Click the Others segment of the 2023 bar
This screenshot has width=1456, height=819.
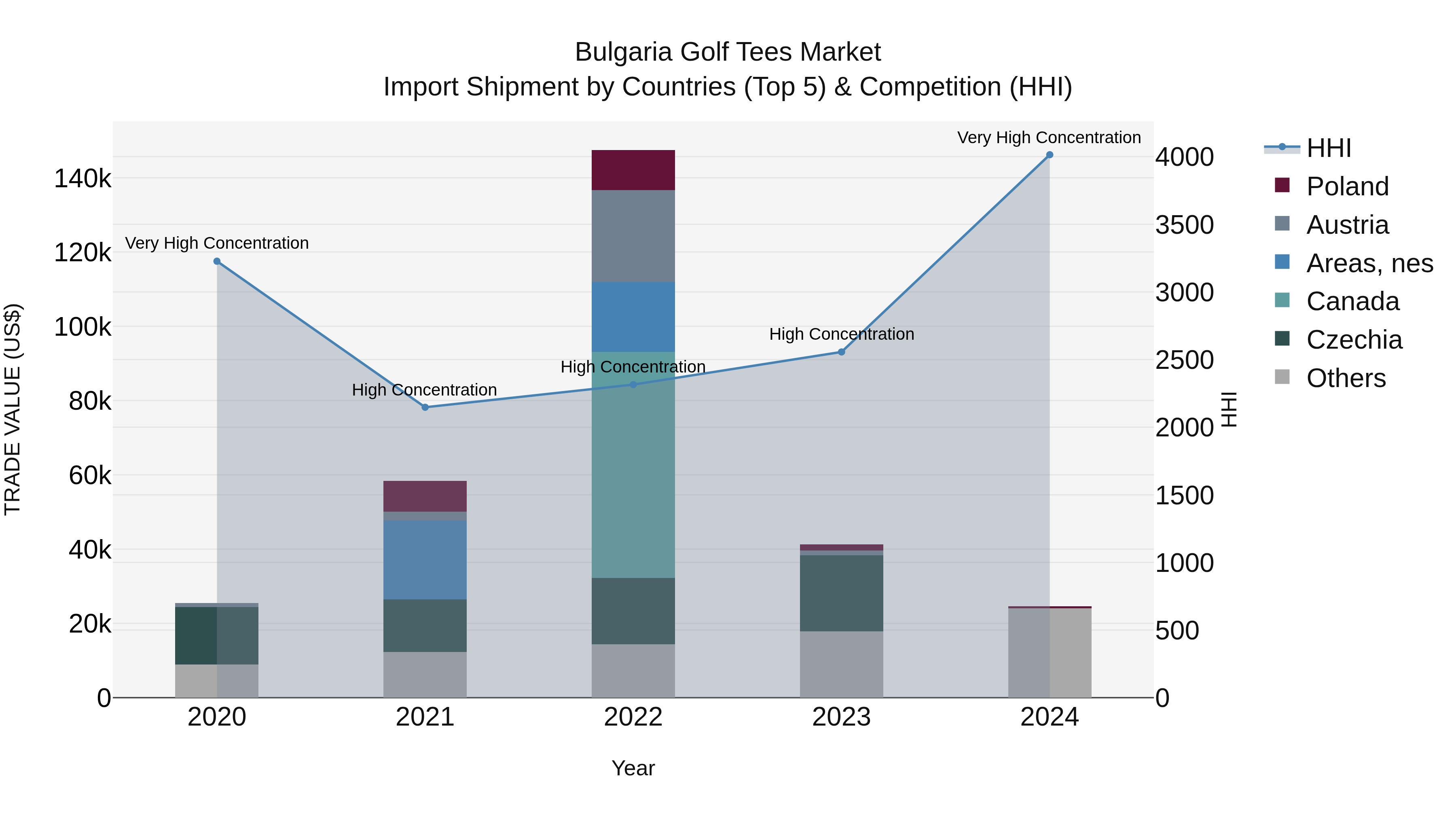click(x=842, y=665)
